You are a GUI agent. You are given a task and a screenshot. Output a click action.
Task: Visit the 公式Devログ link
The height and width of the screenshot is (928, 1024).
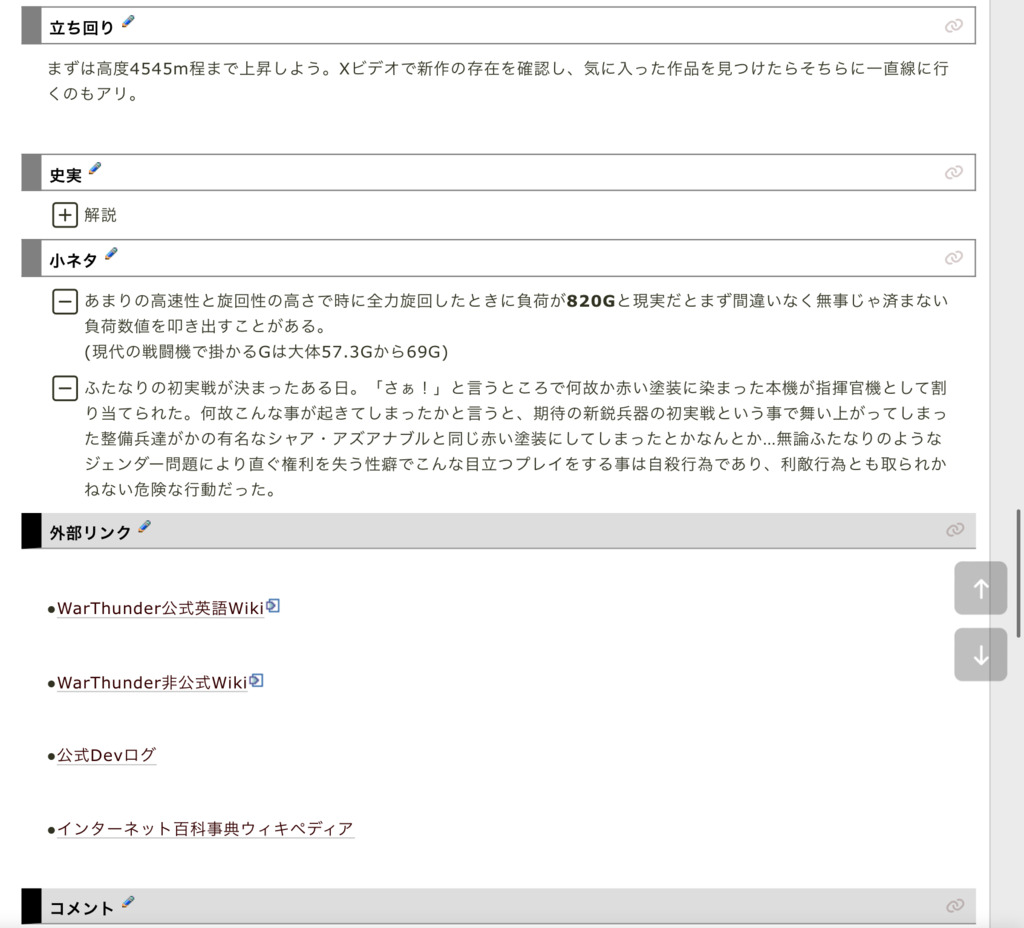tap(106, 755)
